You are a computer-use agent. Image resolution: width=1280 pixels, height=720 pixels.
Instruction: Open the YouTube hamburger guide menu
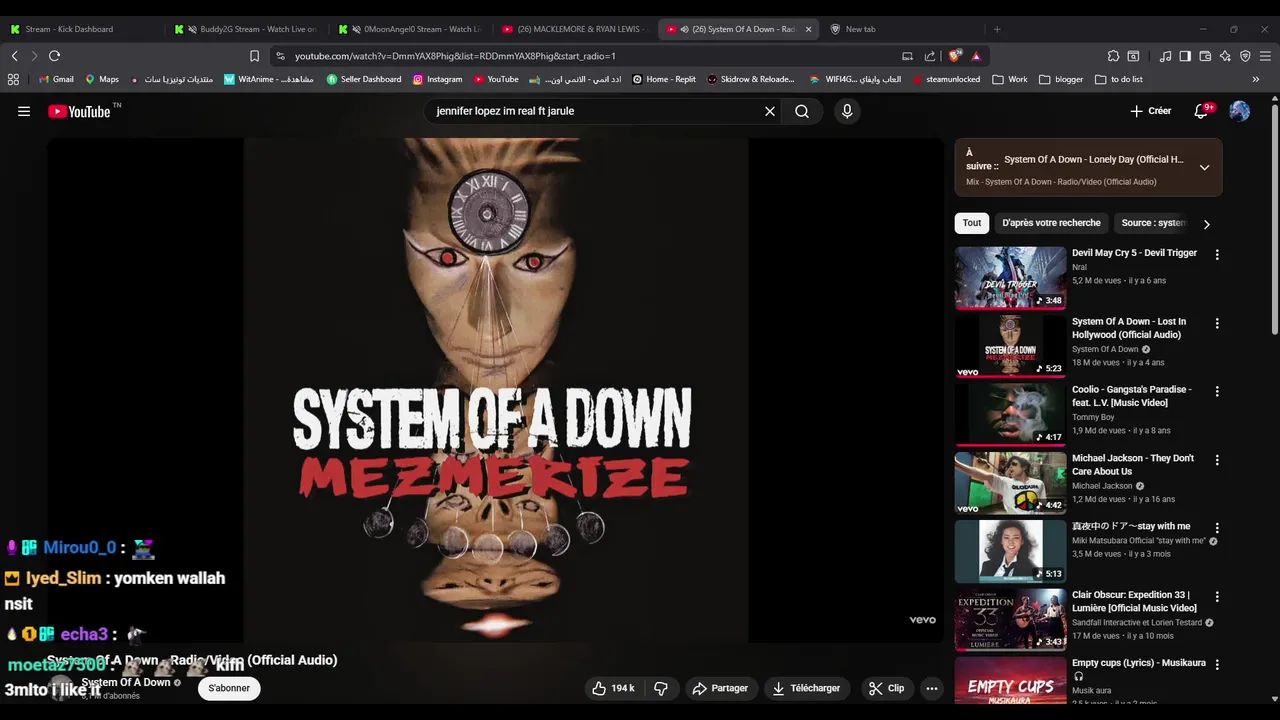(24, 111)
